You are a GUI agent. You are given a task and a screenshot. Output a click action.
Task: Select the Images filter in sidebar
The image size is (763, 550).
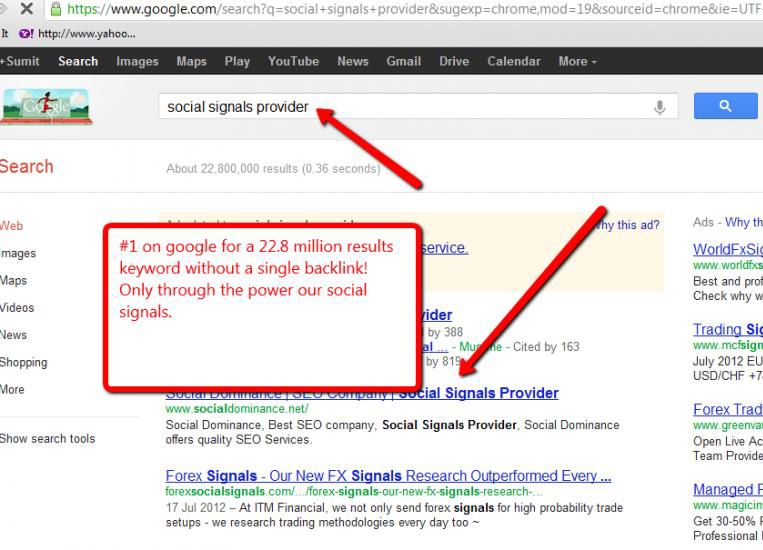18,253
